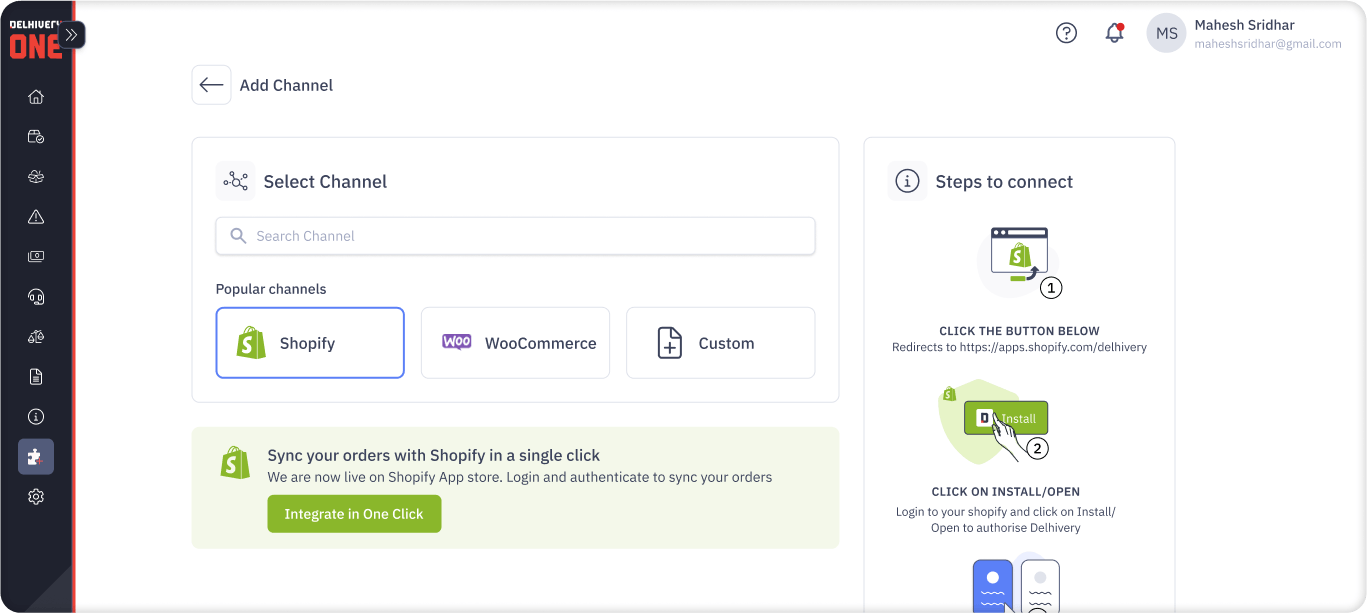This screenshot has width=1367, height=613.
Task: Open the settings gear in sidebar
Action: (x=36, y=497)
